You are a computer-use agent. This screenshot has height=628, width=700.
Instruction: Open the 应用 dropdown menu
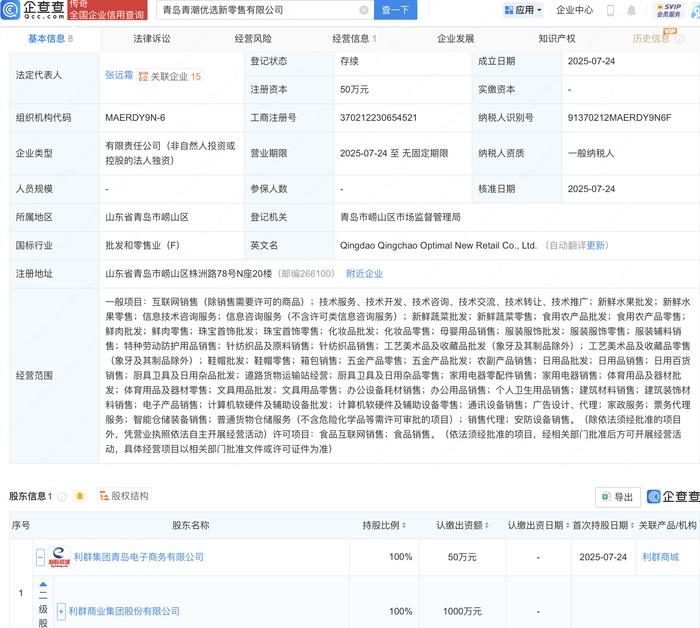[523, 10]
